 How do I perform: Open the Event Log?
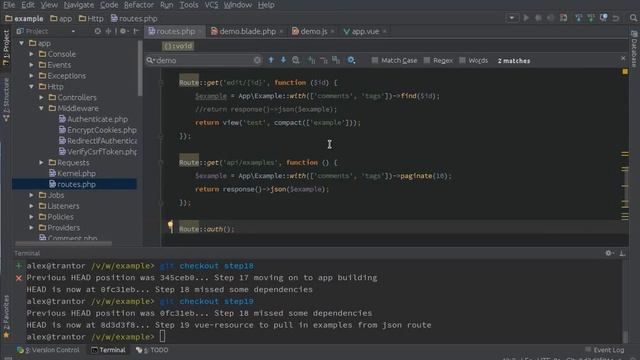[x=604, y=350]
